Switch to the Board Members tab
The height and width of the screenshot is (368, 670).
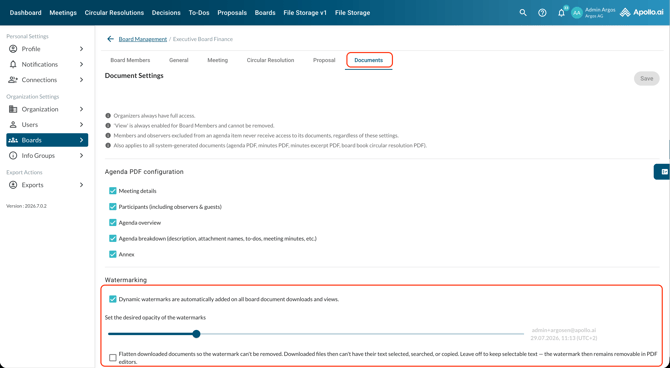click(x=130, y=60)
